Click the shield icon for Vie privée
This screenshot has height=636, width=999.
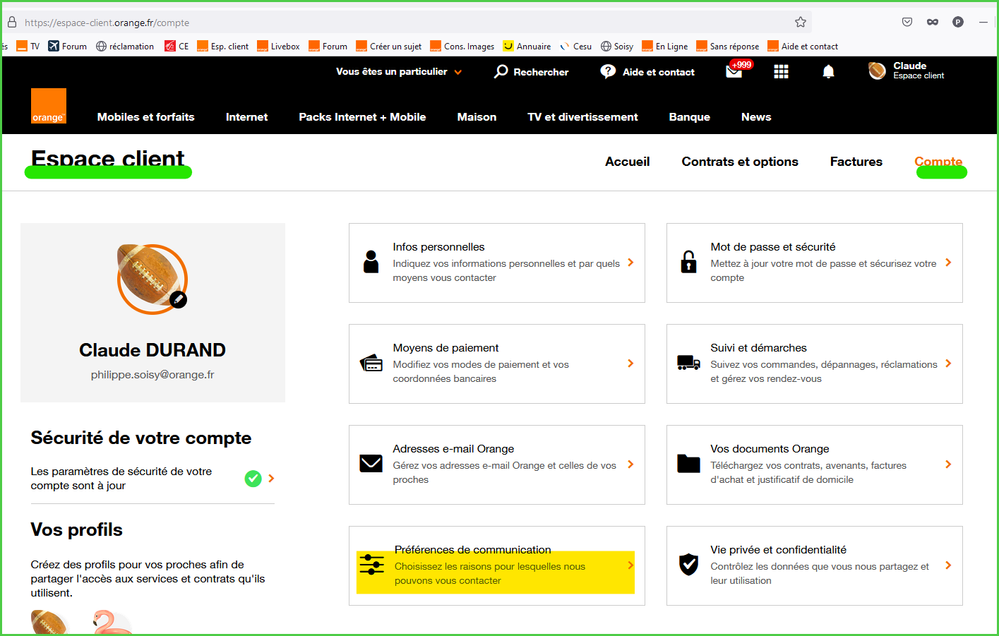(689, 565)
